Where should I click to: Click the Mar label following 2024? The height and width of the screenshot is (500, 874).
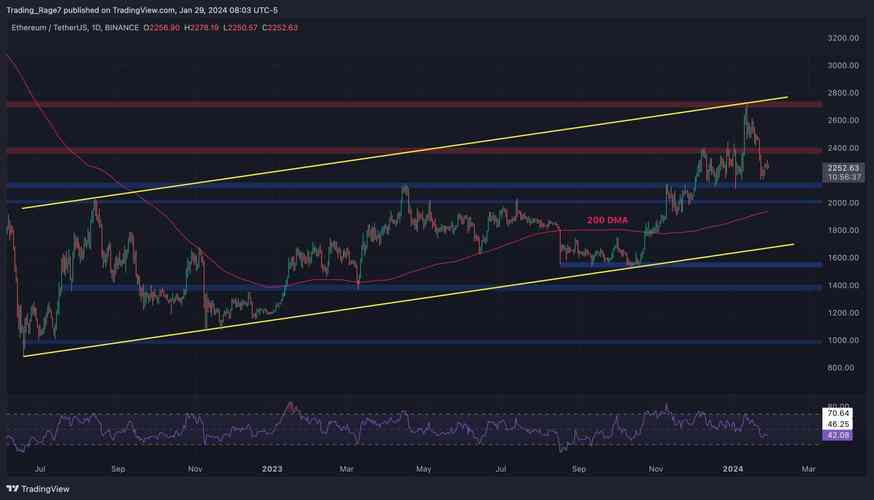click(x=808, y=469)
